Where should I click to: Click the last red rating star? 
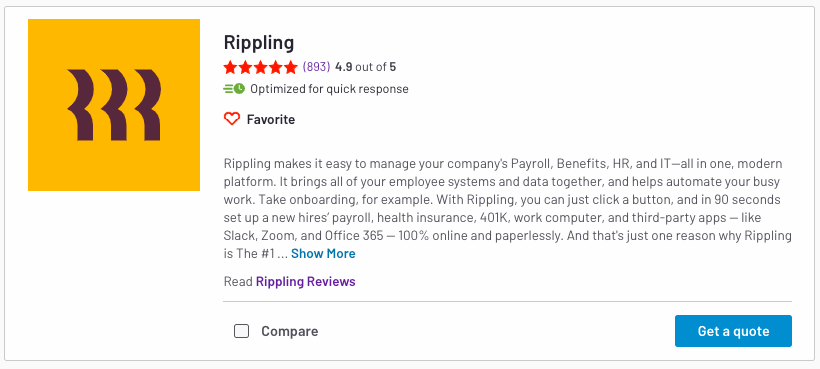tap(291, 67)
